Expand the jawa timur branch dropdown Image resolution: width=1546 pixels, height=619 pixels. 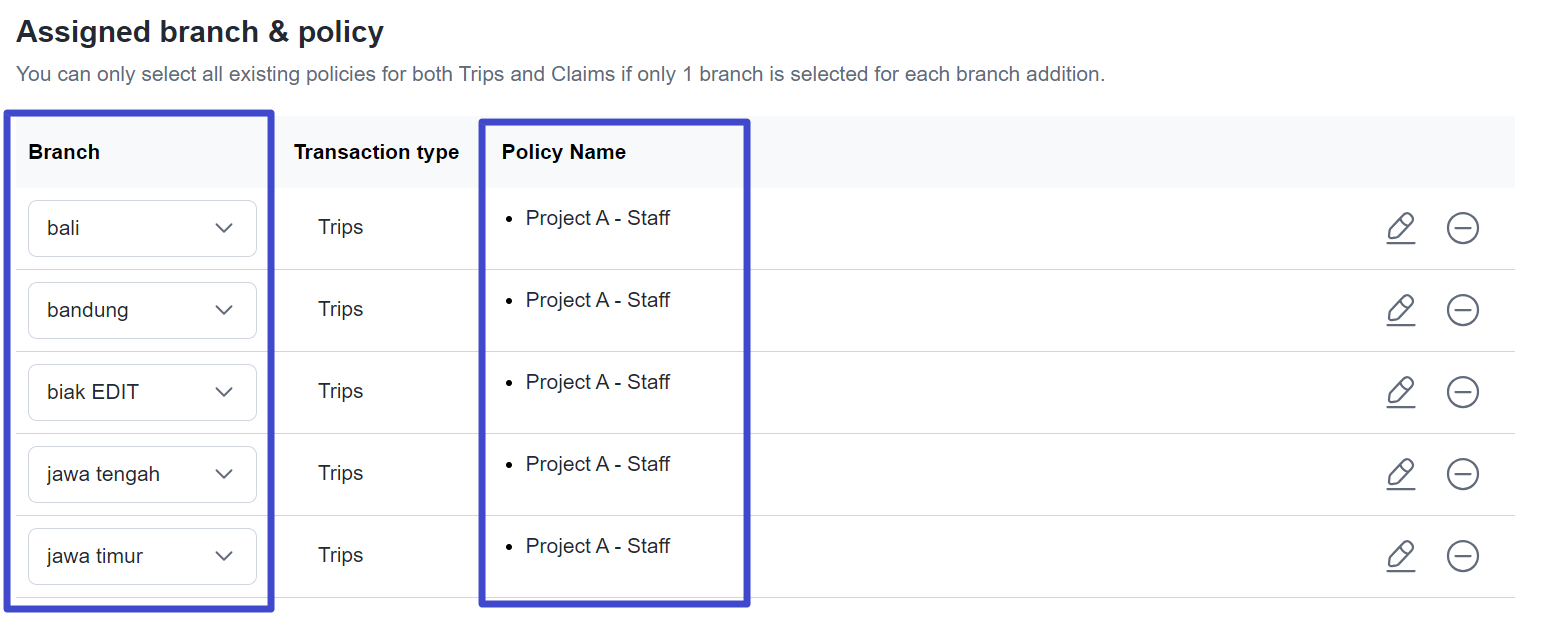tap(142, 556)
